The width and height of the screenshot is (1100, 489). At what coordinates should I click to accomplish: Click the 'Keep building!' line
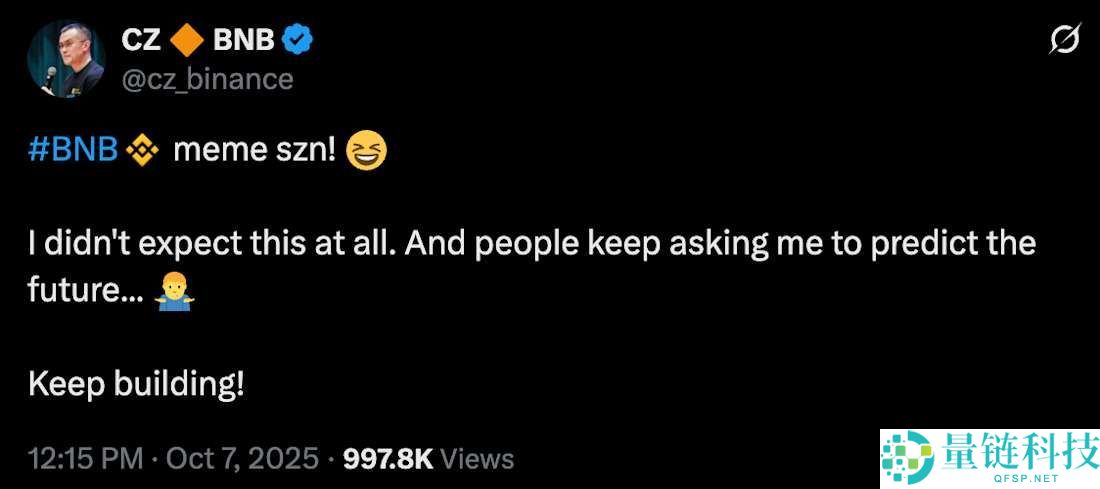[136, 383]
